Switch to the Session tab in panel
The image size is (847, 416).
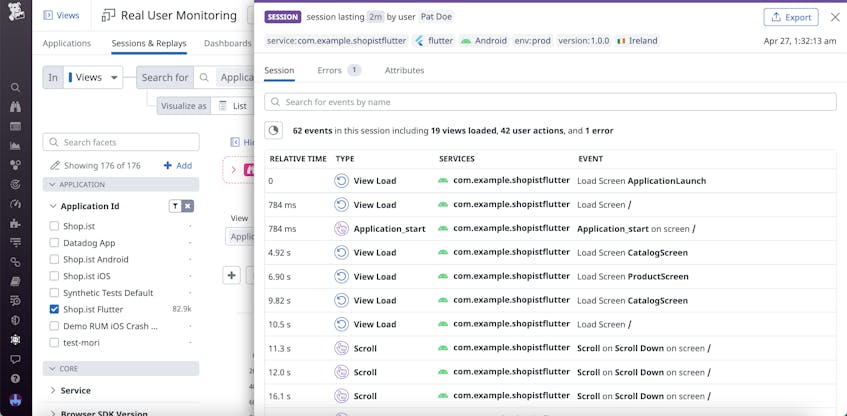(x=279, y=70)
